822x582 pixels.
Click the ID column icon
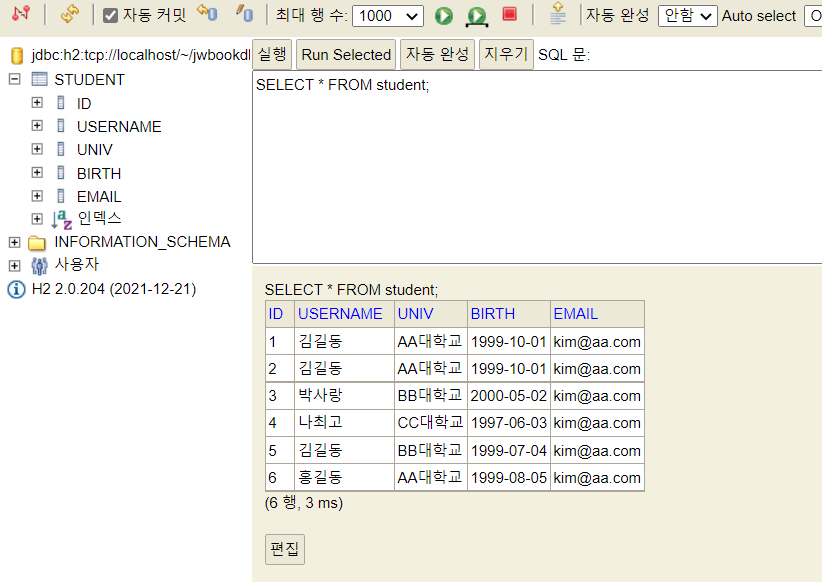tap(61, 102)
